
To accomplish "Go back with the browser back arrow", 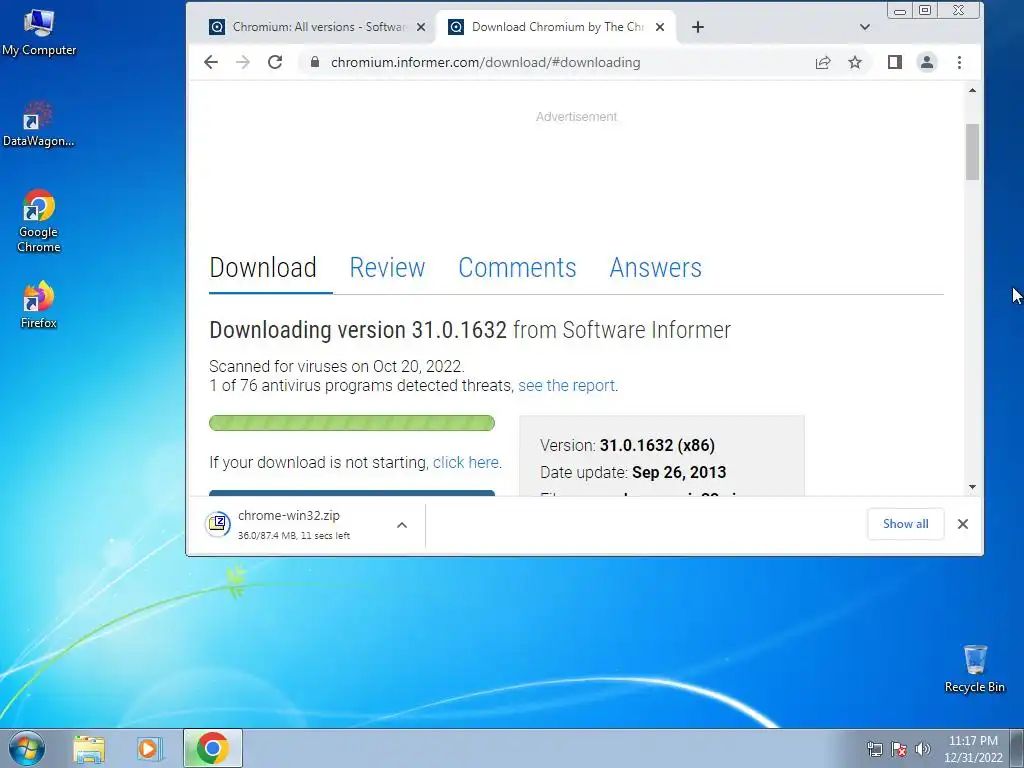I will coord(210,62).
